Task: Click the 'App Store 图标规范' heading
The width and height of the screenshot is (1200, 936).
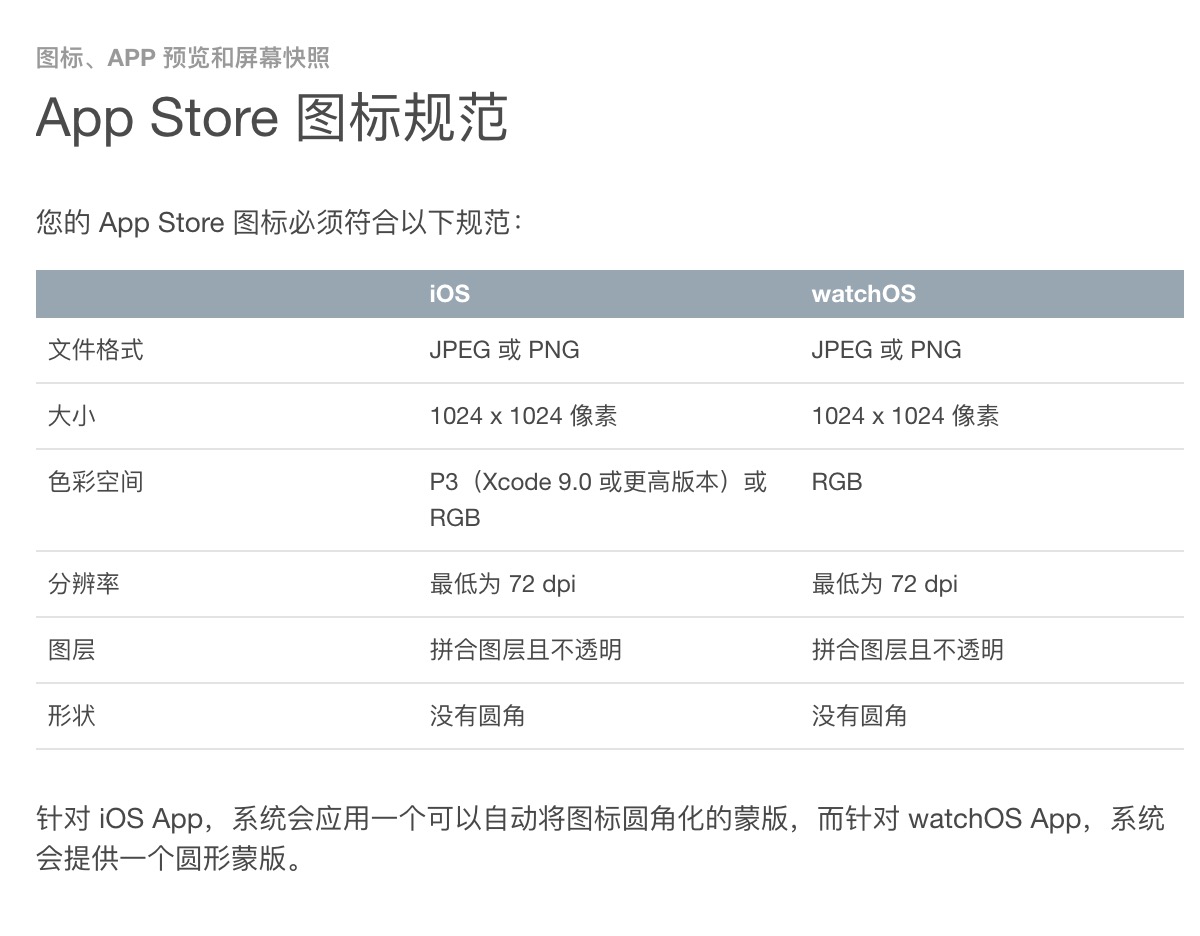Action: [272, 118]
